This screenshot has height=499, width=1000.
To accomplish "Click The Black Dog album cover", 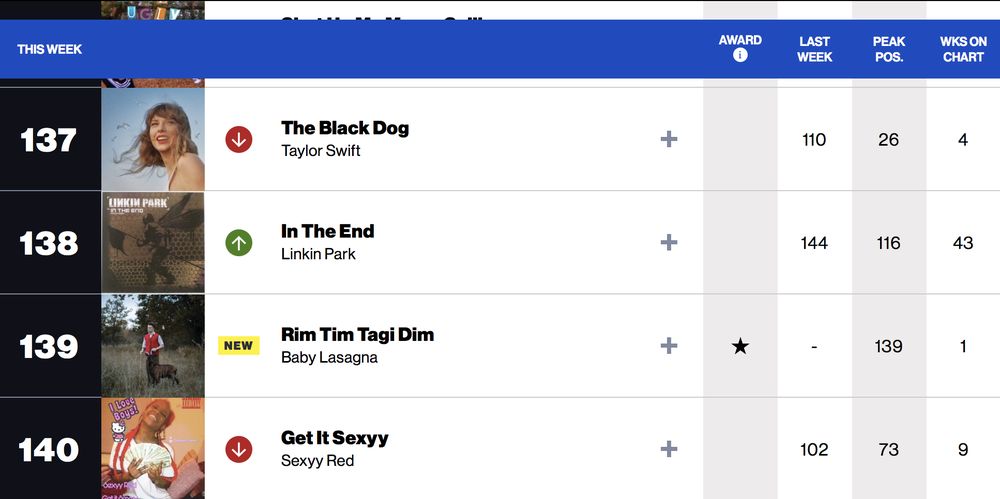I will (153, 139).
